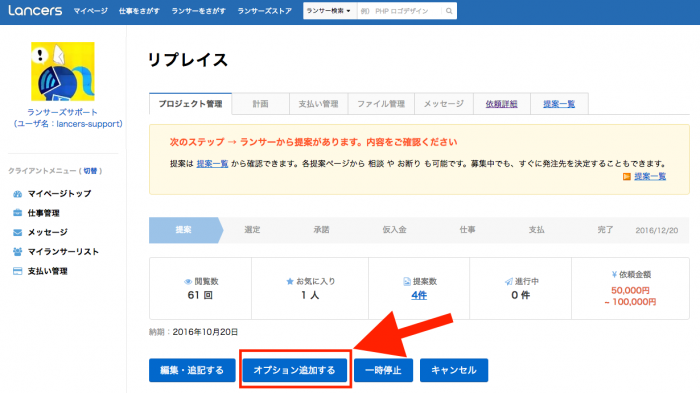
Task: Click the yen icon beside 依頼金額
Action: click(614, 275)
